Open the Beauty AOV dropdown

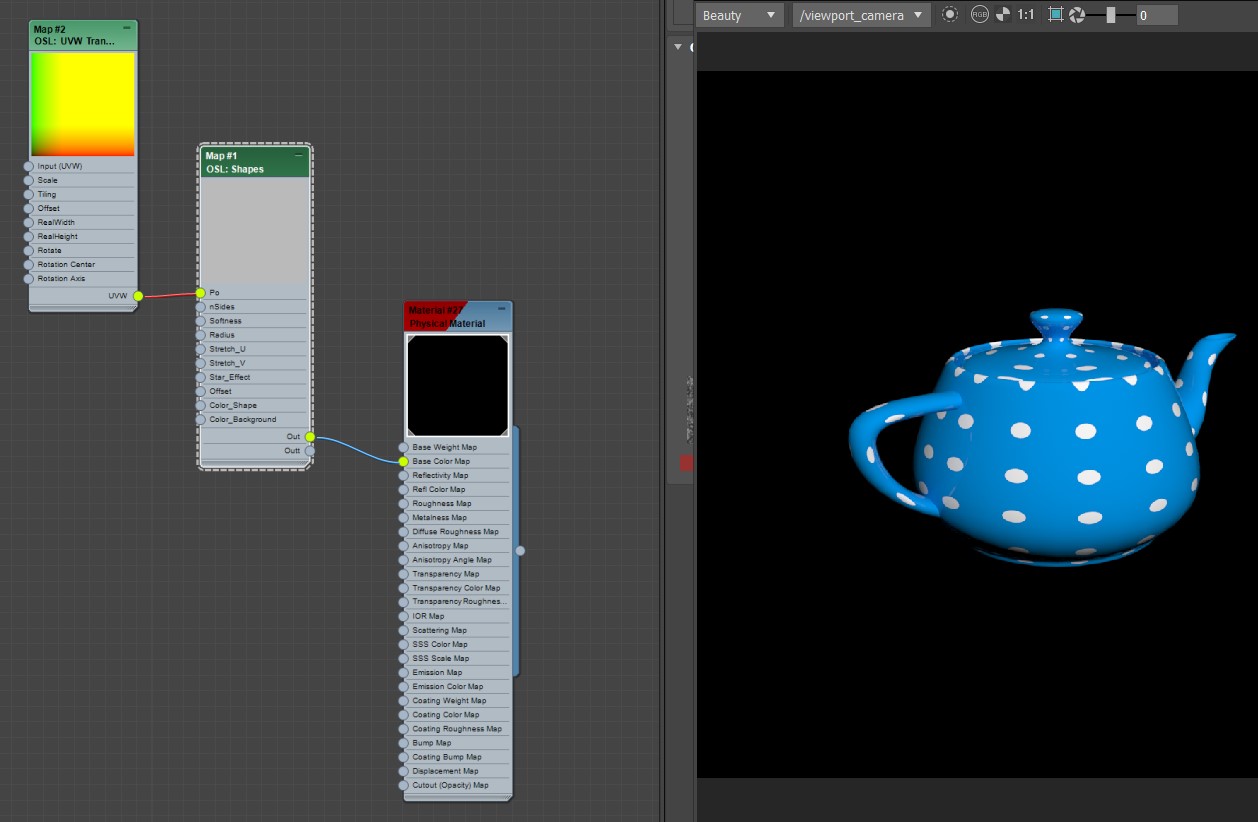click(x=739, y=15)
